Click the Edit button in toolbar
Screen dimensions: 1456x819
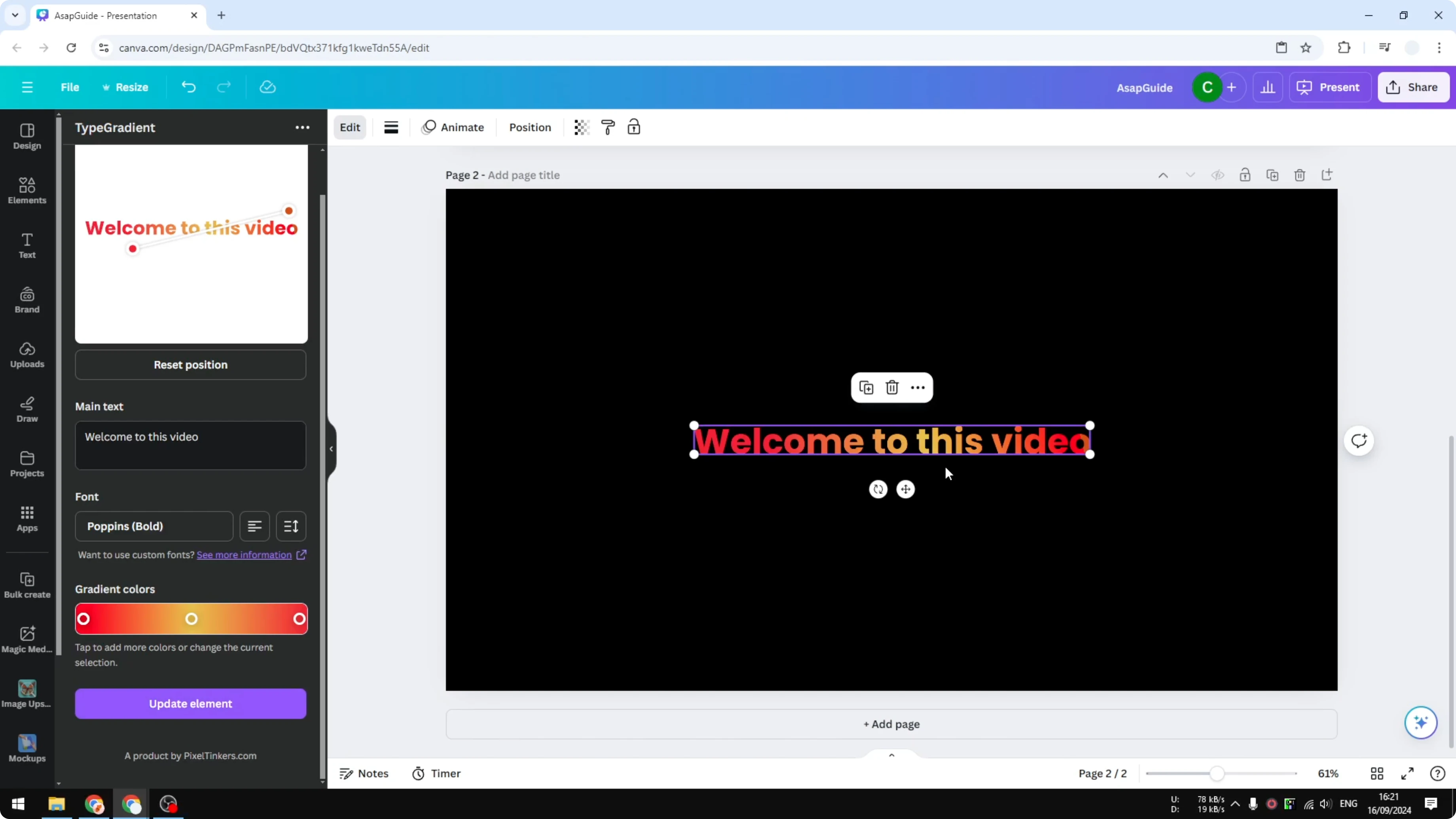point(350,127)
